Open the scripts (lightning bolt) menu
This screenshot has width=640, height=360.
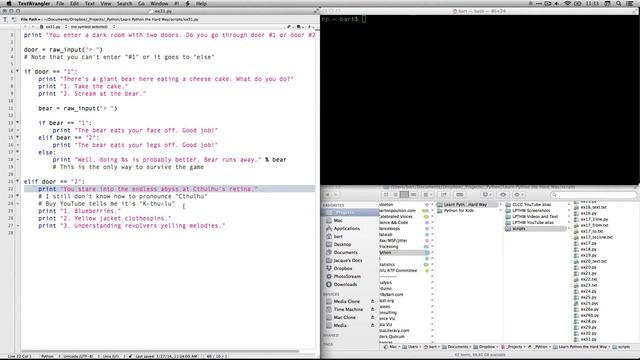pos(188,3)
